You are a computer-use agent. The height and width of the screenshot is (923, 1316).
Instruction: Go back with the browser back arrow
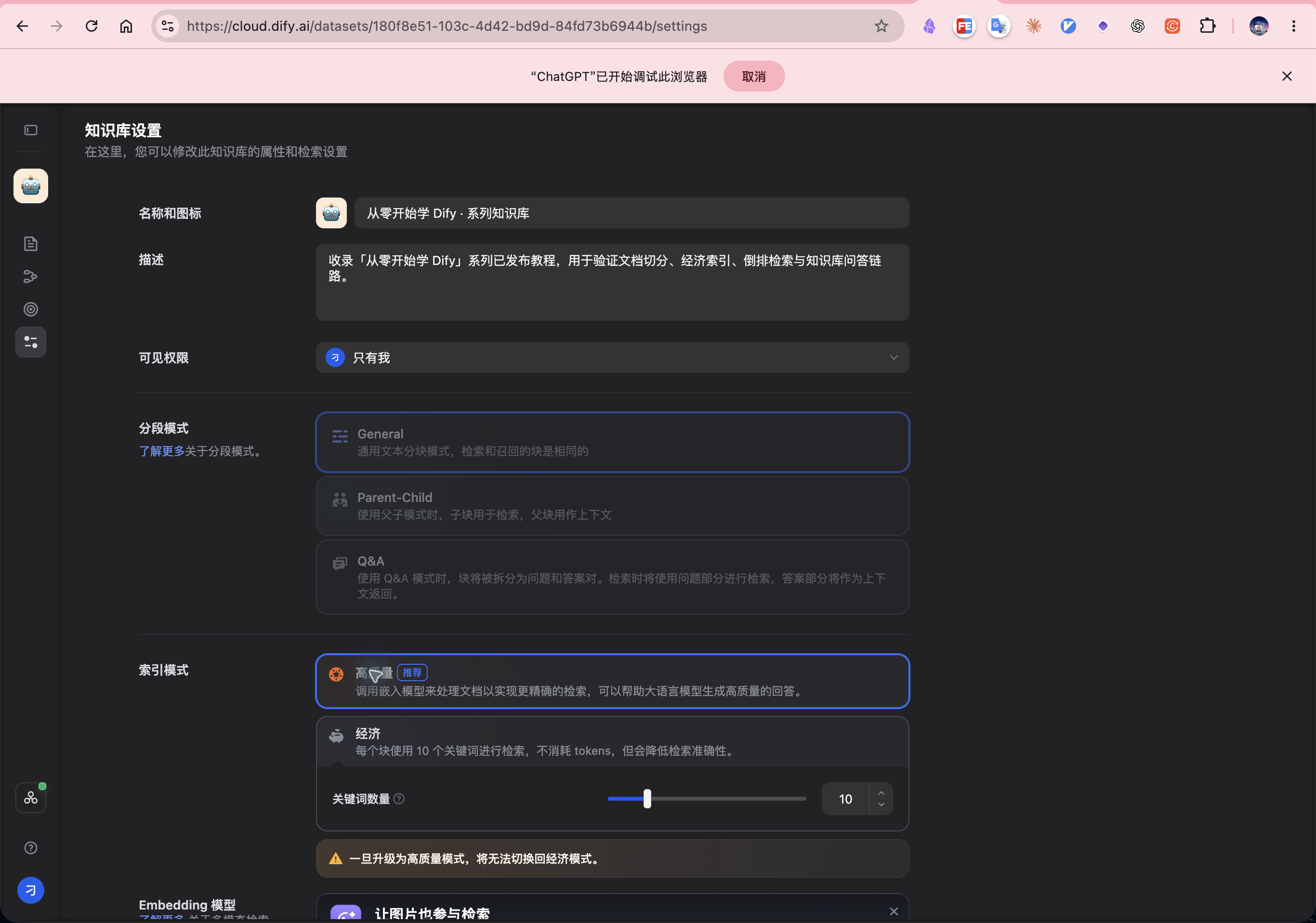[22, 26]
